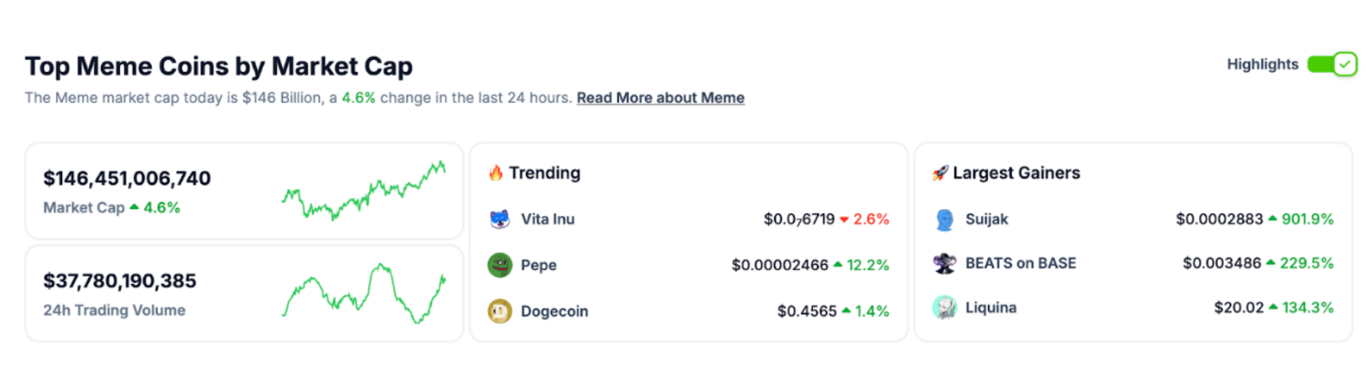Viewport: 1366px width, 365px height.
Task: Select the Dogecoin coin icon
Action: coord(499,311)
